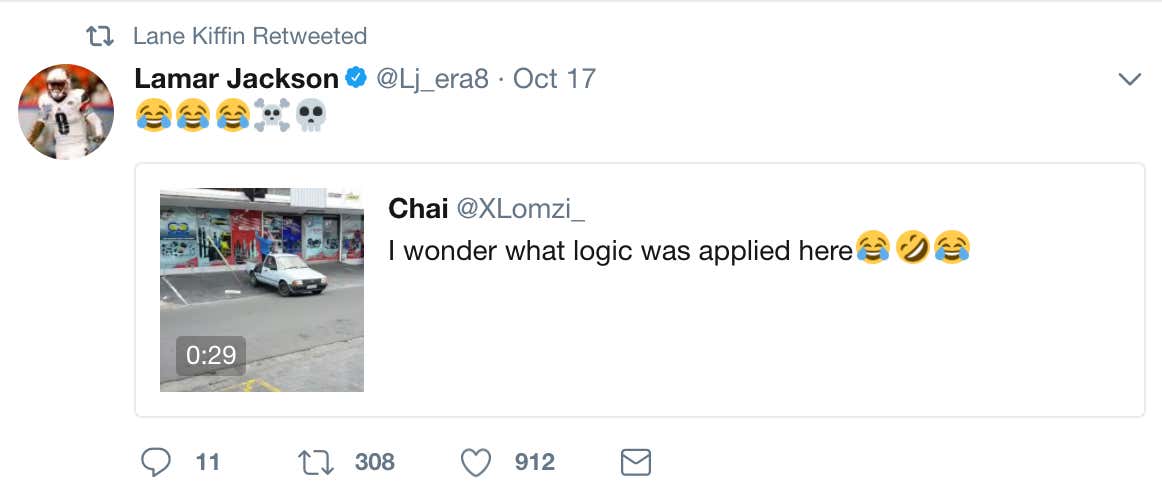Viewport: 1162px width, 498px height.
Task: Expand the tweet options chevron menu
Action: (x=1129, y=79)
